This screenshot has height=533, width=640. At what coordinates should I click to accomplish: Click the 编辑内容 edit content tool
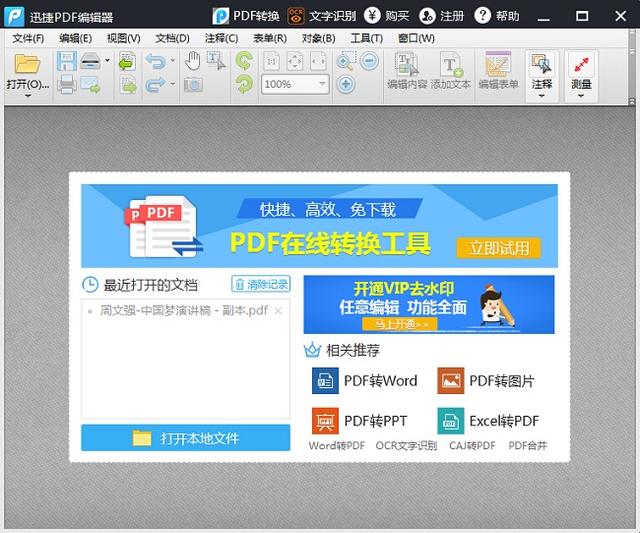point(407,70)
